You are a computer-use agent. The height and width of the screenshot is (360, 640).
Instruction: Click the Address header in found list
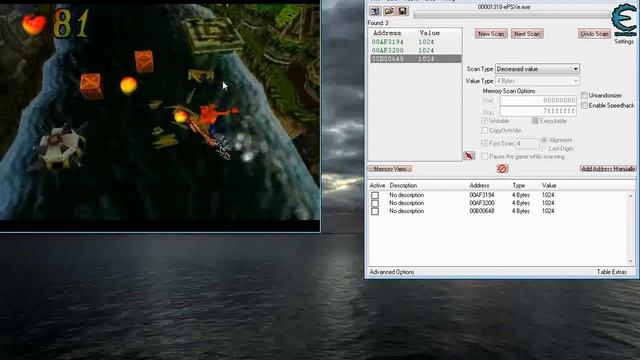coord(387,33)
